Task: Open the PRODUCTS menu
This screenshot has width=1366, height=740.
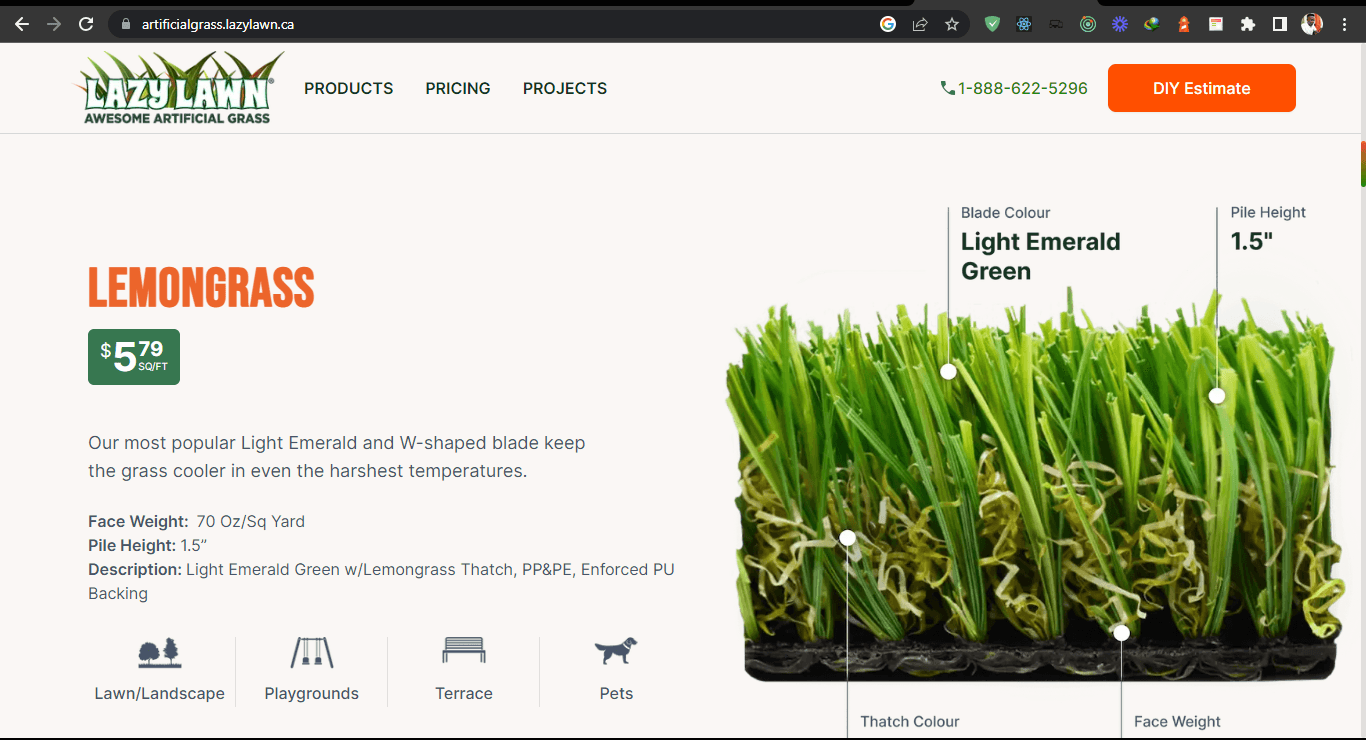Action: point(349,88)
